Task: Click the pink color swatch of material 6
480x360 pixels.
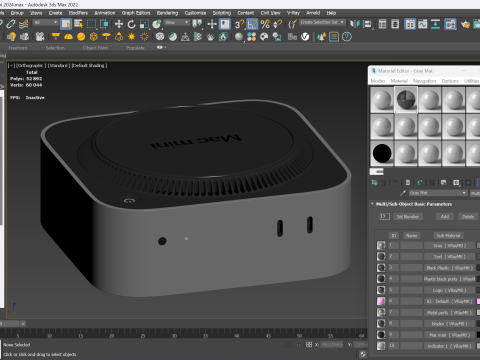Action: click(478, 301)
